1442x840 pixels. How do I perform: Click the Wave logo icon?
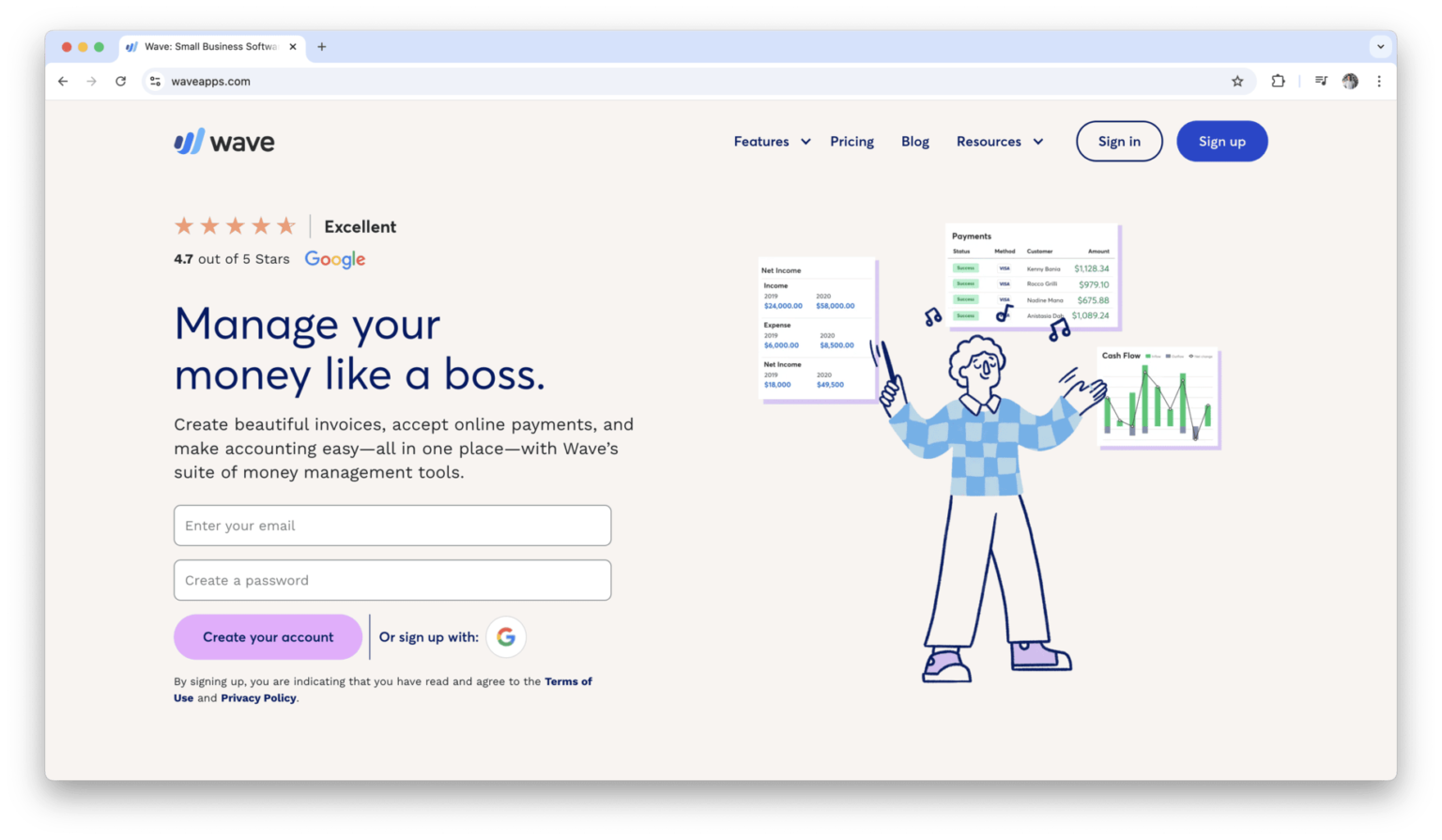point(187,140)
